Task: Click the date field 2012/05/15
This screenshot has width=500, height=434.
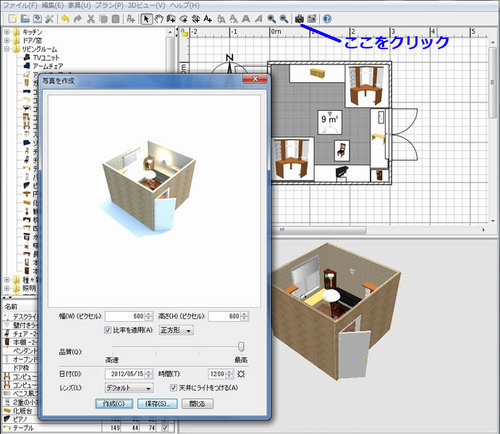Action: [x=126, y=374]
